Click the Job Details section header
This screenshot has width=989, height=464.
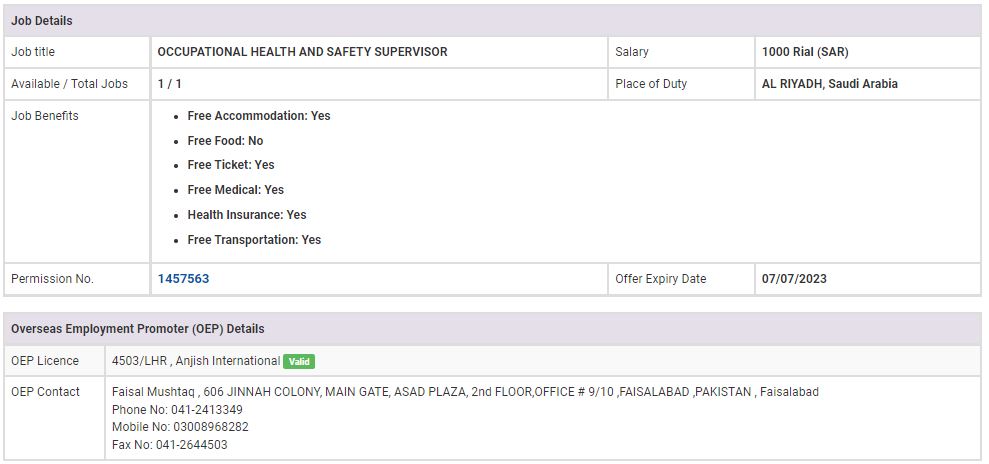click(42, 21)
